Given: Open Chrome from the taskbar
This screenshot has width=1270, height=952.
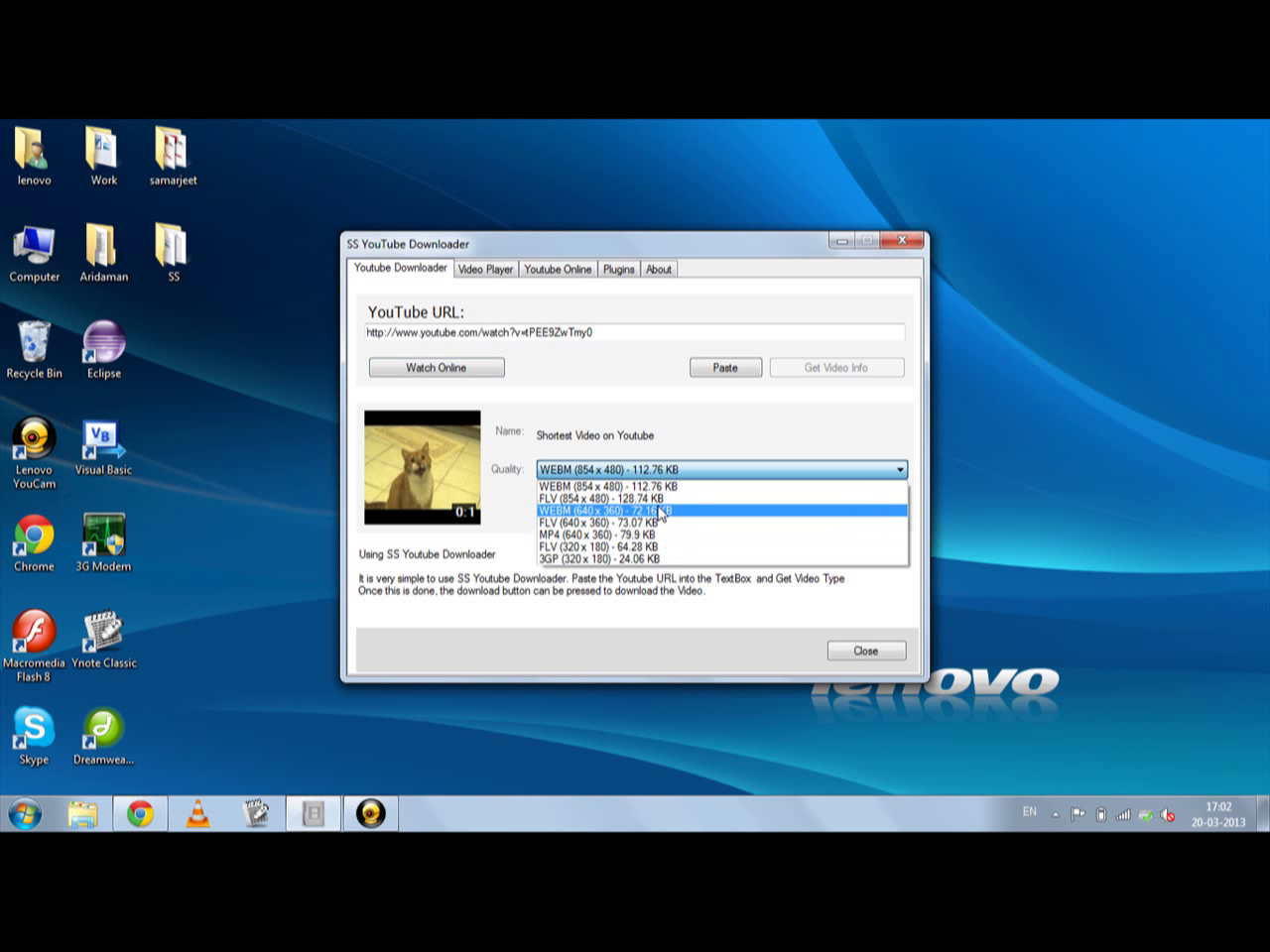Looking at the screenshot, I should [140, 814].
